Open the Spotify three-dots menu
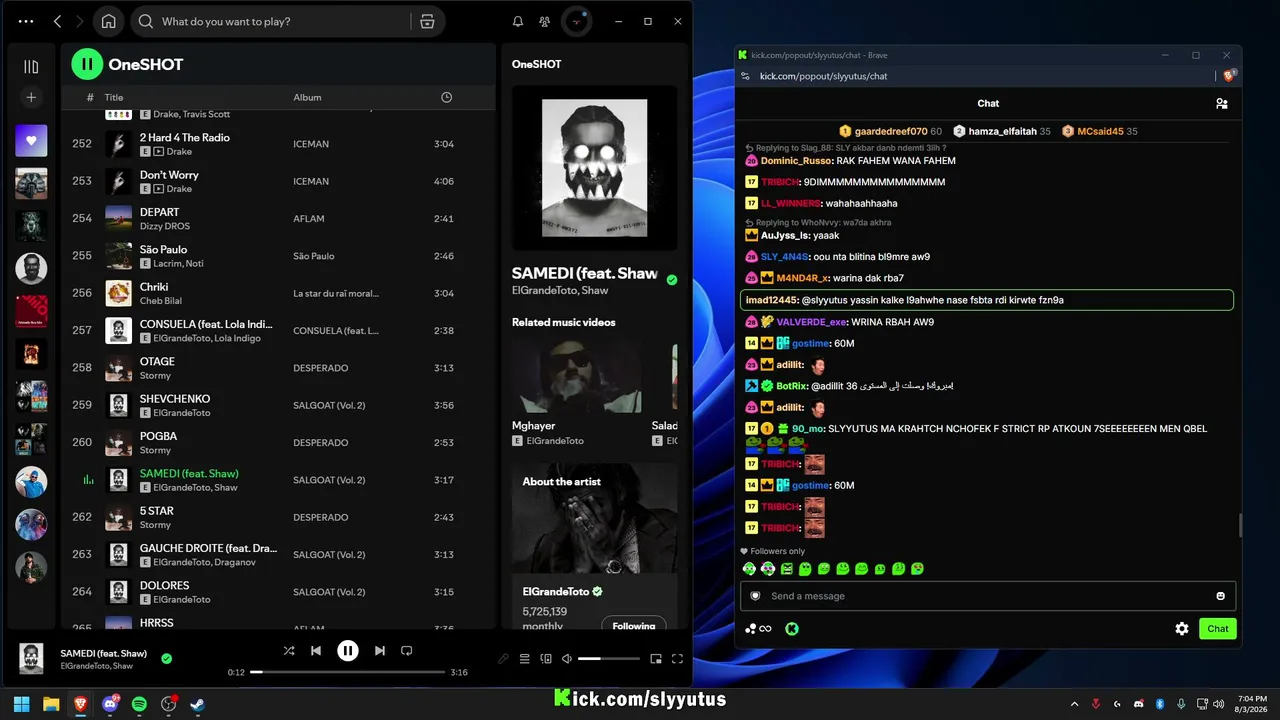This screenshot has height=720, width=1280. click(26, 21)
